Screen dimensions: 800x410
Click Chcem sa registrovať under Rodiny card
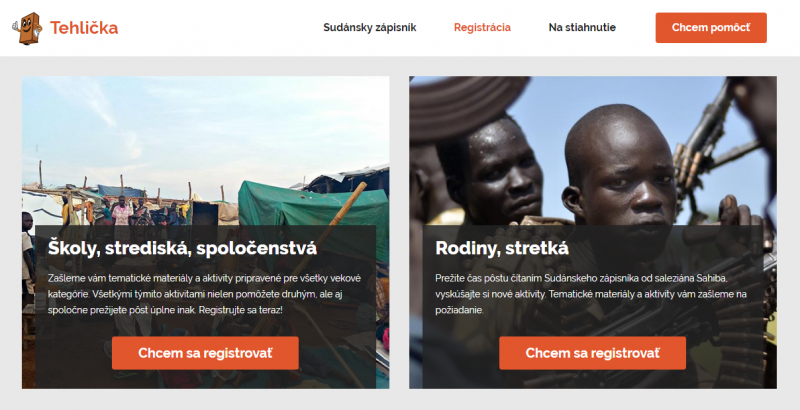pos(592,353)
